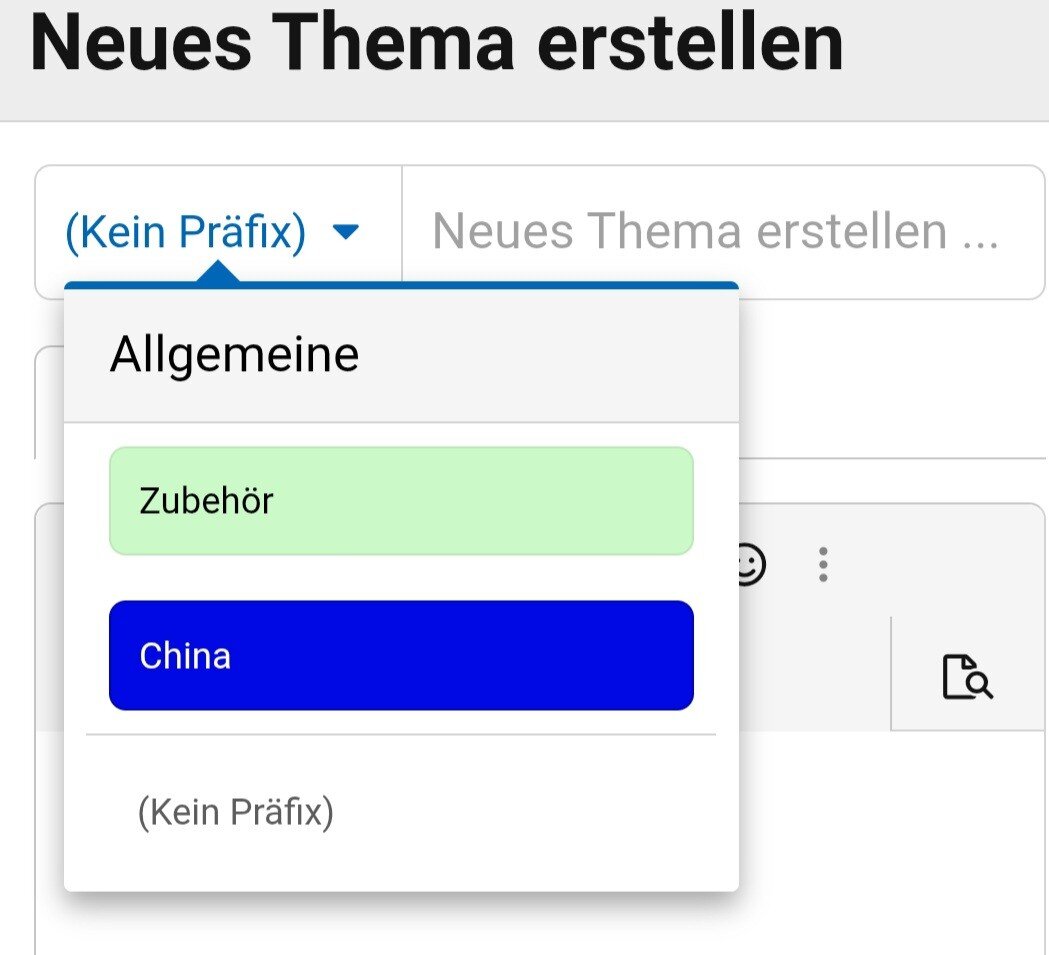The image size is (1049, 955).
Task: Click the Zubehör label text
Action: (x=206, y=500)
